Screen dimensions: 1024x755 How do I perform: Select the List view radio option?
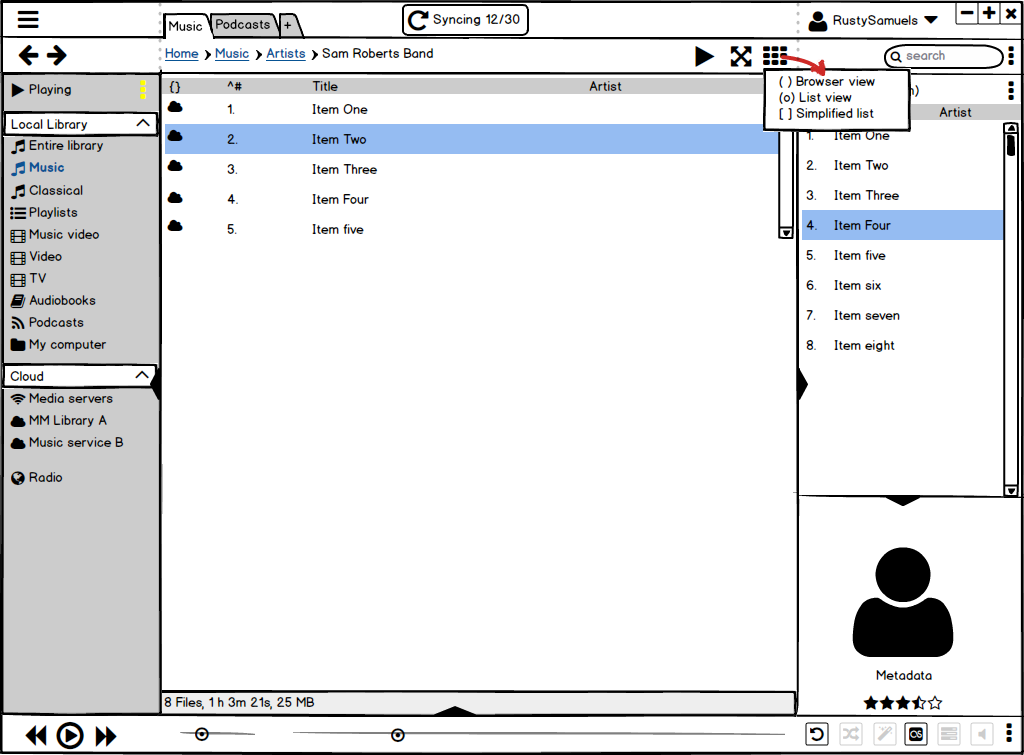coord(785,98)
